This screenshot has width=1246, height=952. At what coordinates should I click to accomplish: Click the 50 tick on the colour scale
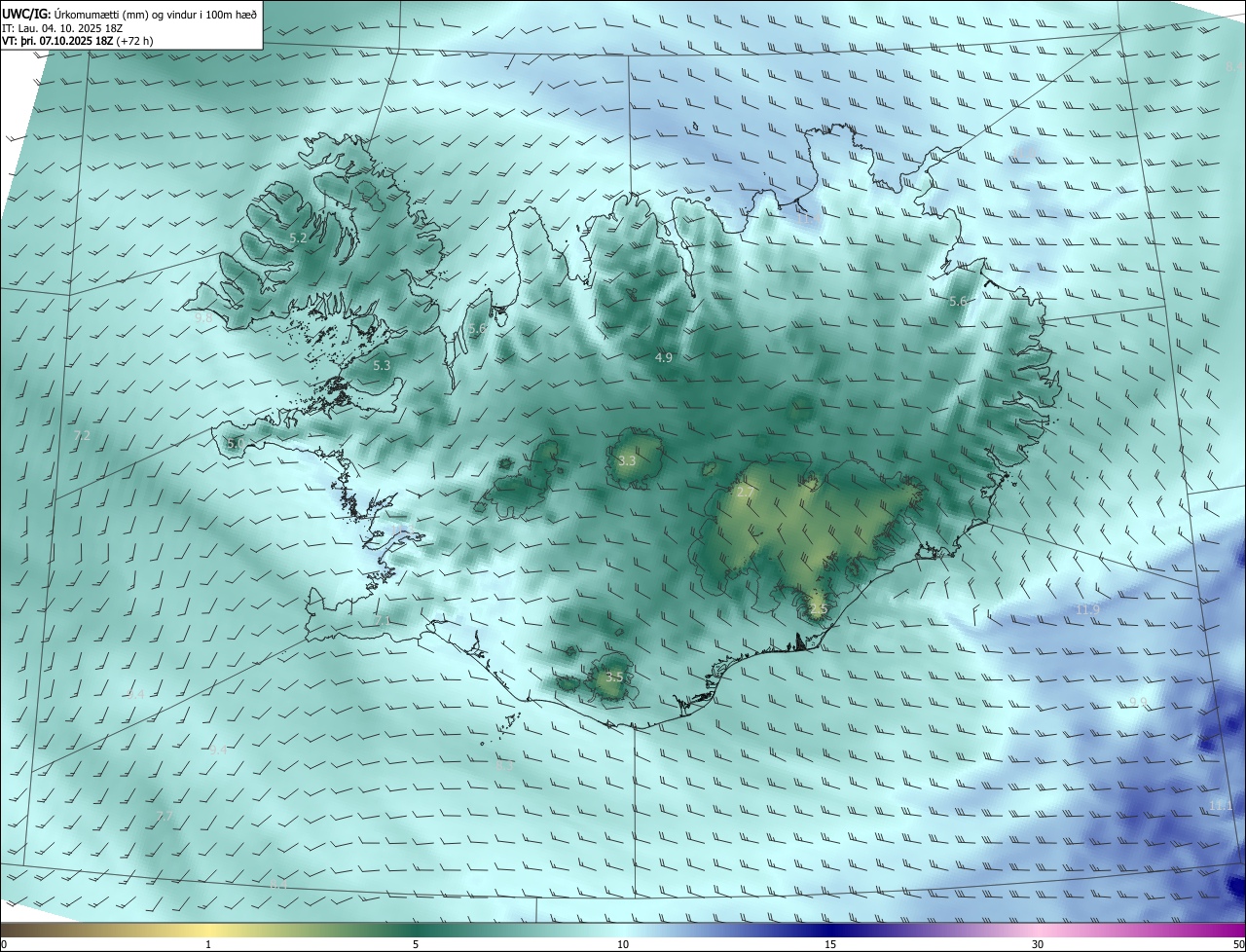click(x=1238, y=944)
